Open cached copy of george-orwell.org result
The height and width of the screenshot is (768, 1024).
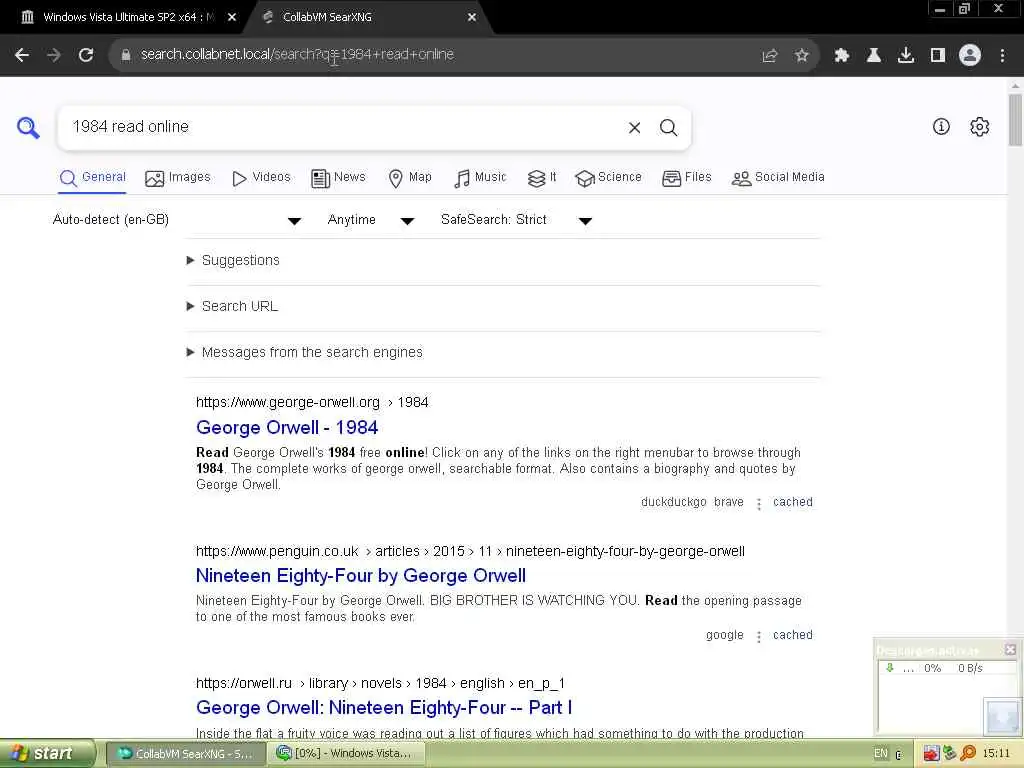click(793, 502)
